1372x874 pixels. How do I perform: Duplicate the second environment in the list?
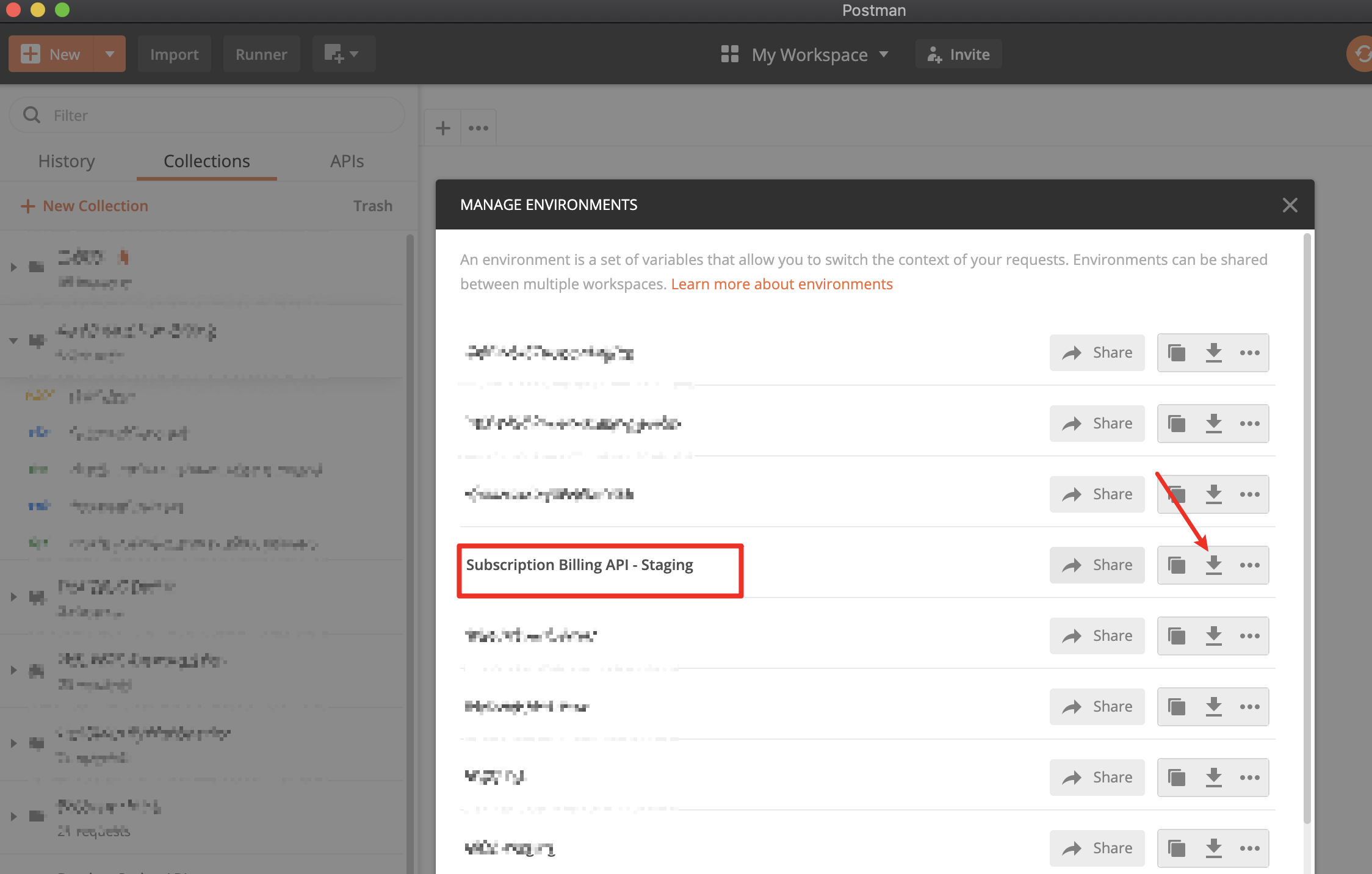pos(1177,424)
